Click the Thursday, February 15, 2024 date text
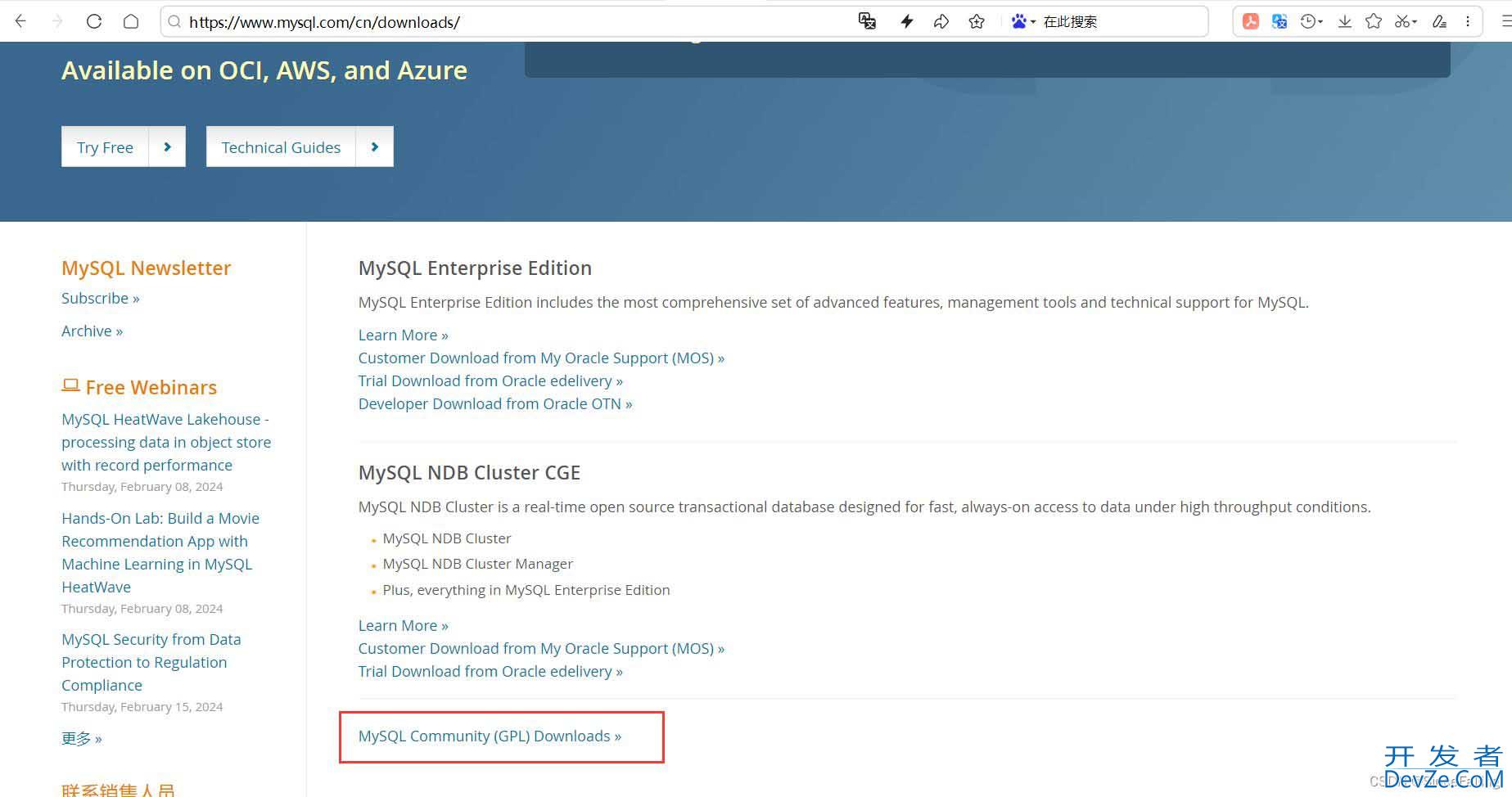Viewport: 1512px width, 797px height. coord(142,707)
